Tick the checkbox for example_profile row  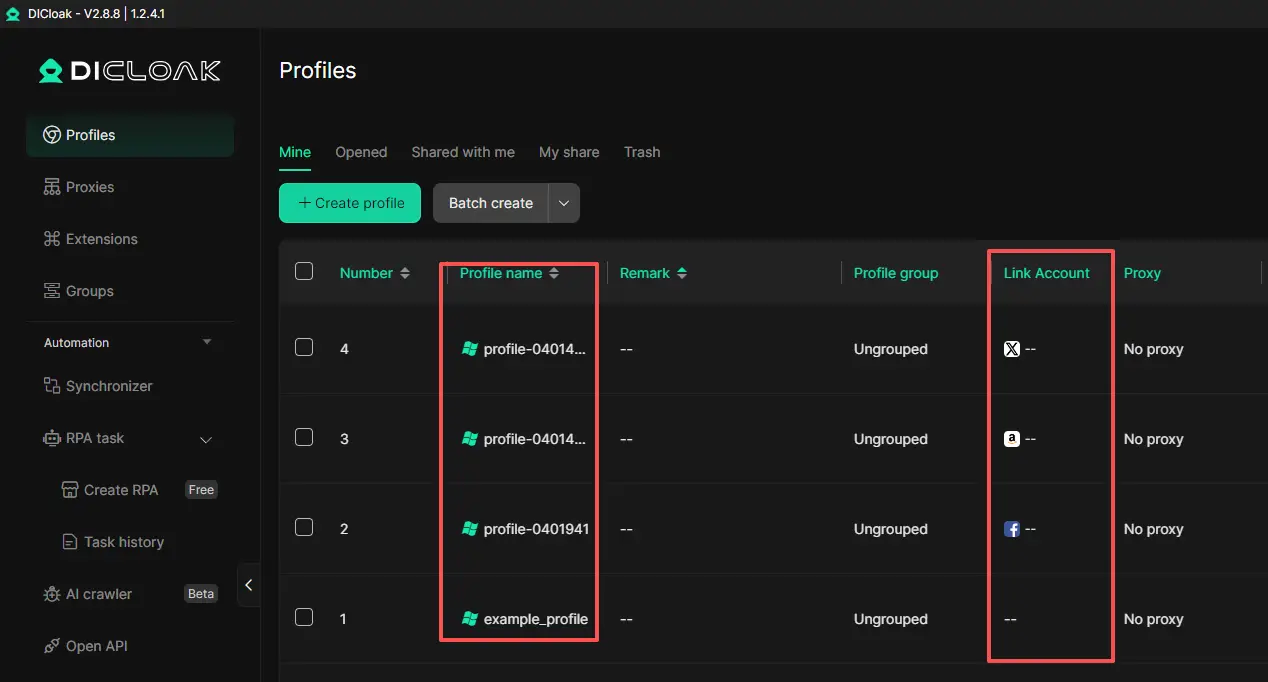[304, 617]
